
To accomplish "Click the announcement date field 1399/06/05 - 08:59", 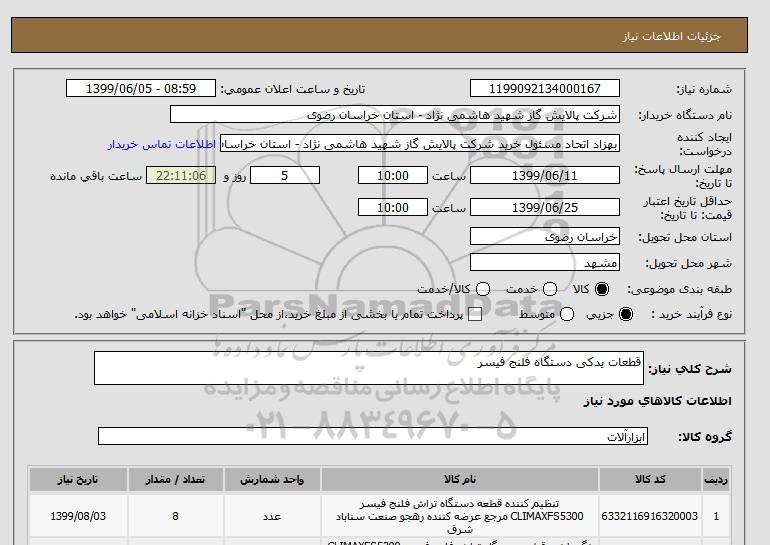I will (141, 88).
